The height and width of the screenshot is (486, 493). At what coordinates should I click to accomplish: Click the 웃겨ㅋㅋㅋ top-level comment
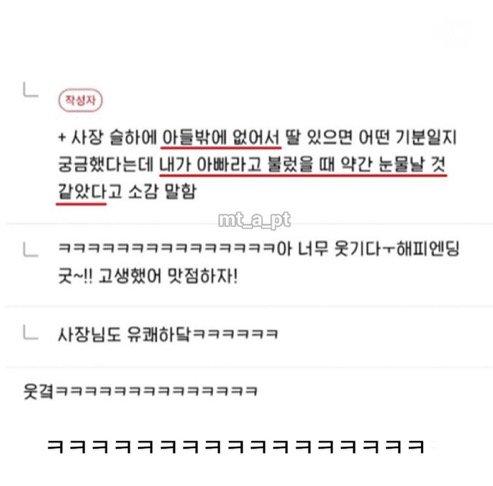pos(140,391)
